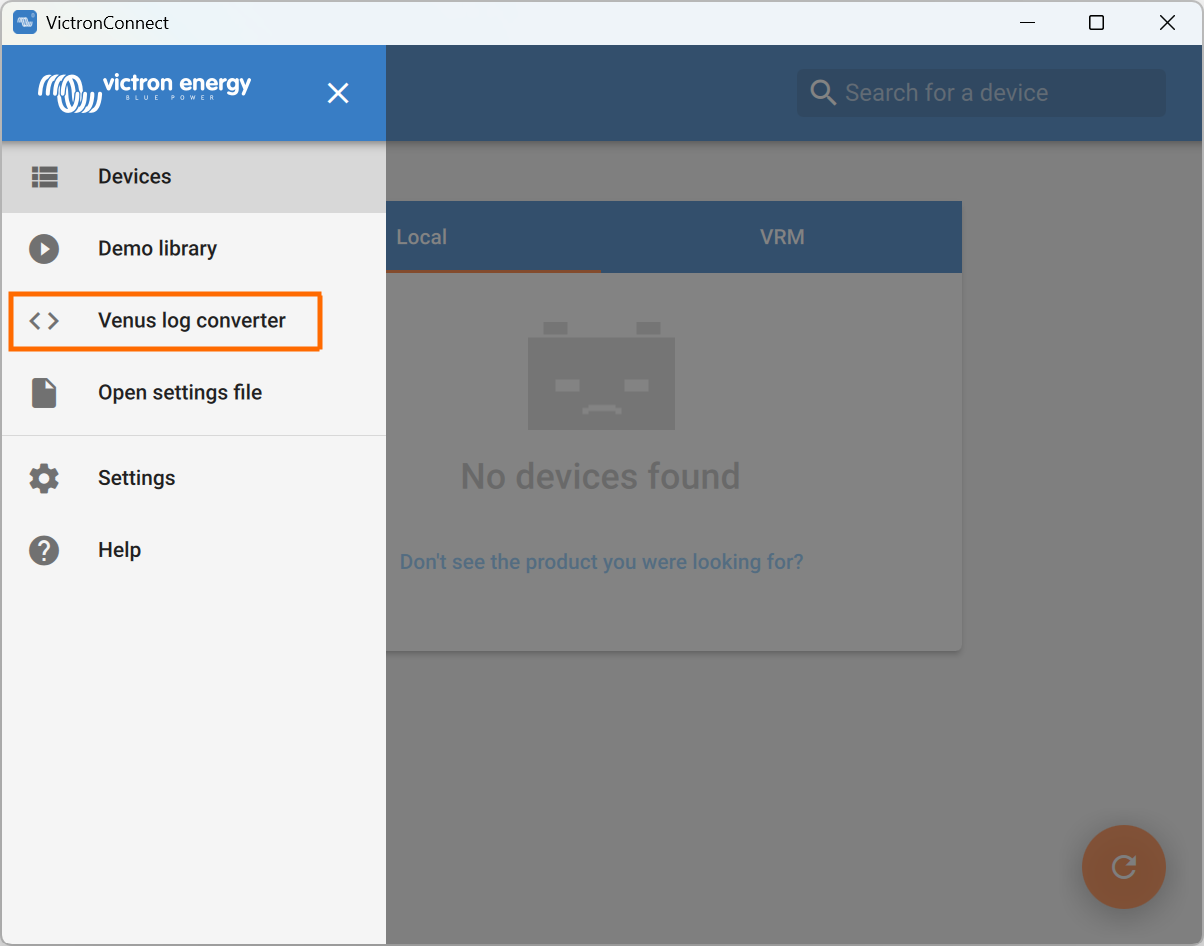The width and height of the screenshot is (1204, 946).
Task: Switch to the Local tab
Action: 422,238
